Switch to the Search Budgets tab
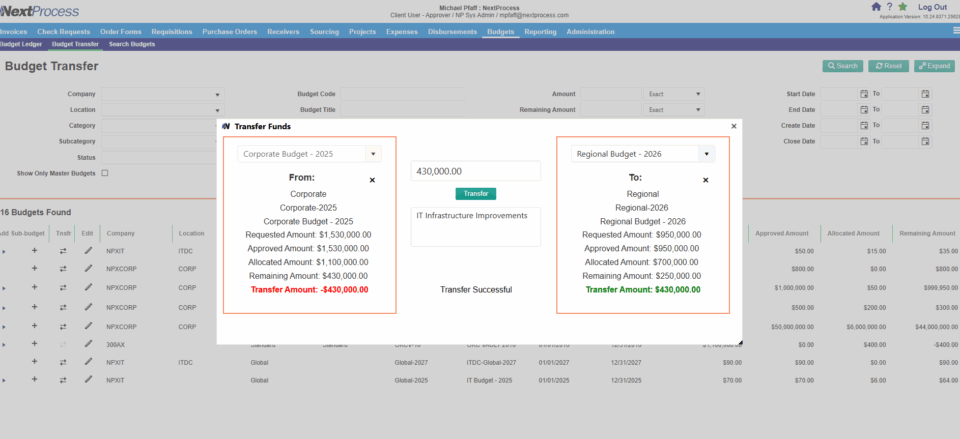Image resolution: width=960 pixels, height=439 pixels. coord(132,44)
